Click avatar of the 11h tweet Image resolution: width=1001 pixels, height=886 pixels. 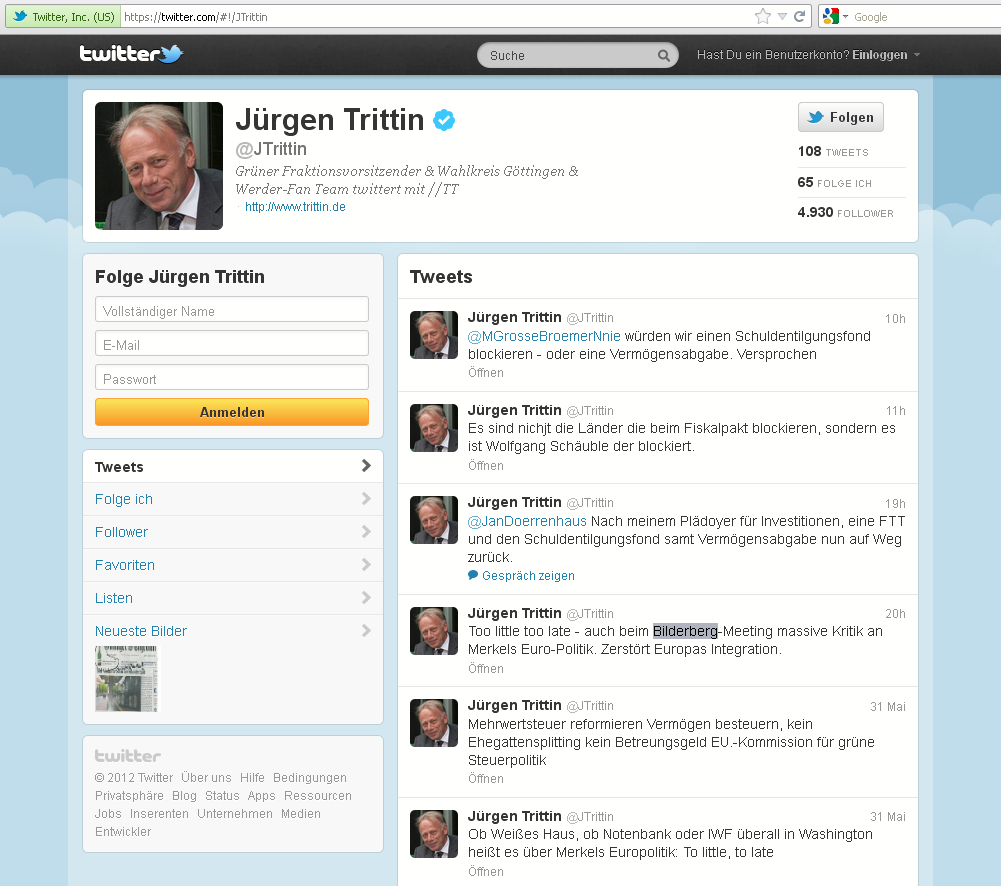pos(433,428)
